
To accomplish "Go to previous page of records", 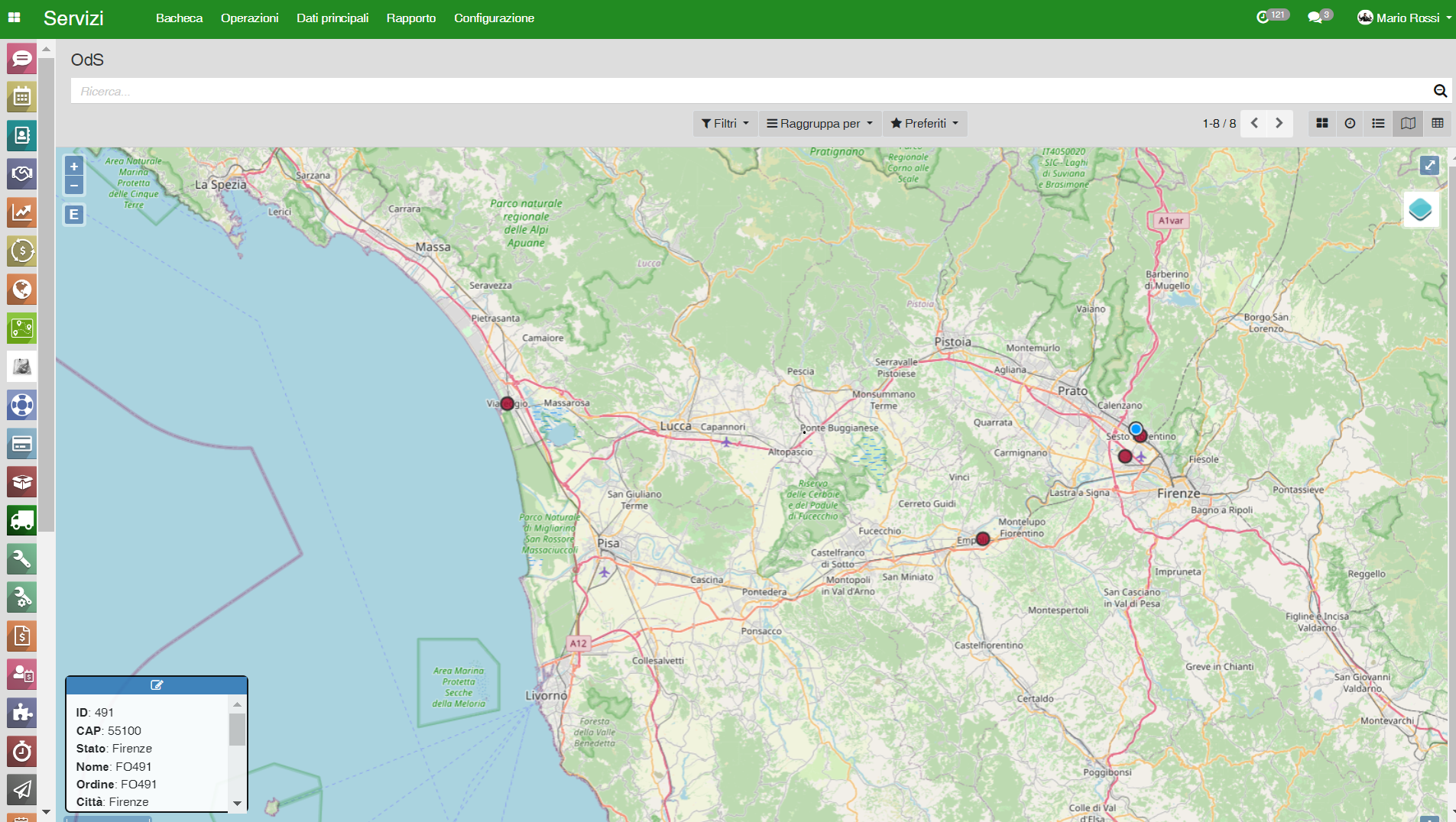I will point(1254,123).
